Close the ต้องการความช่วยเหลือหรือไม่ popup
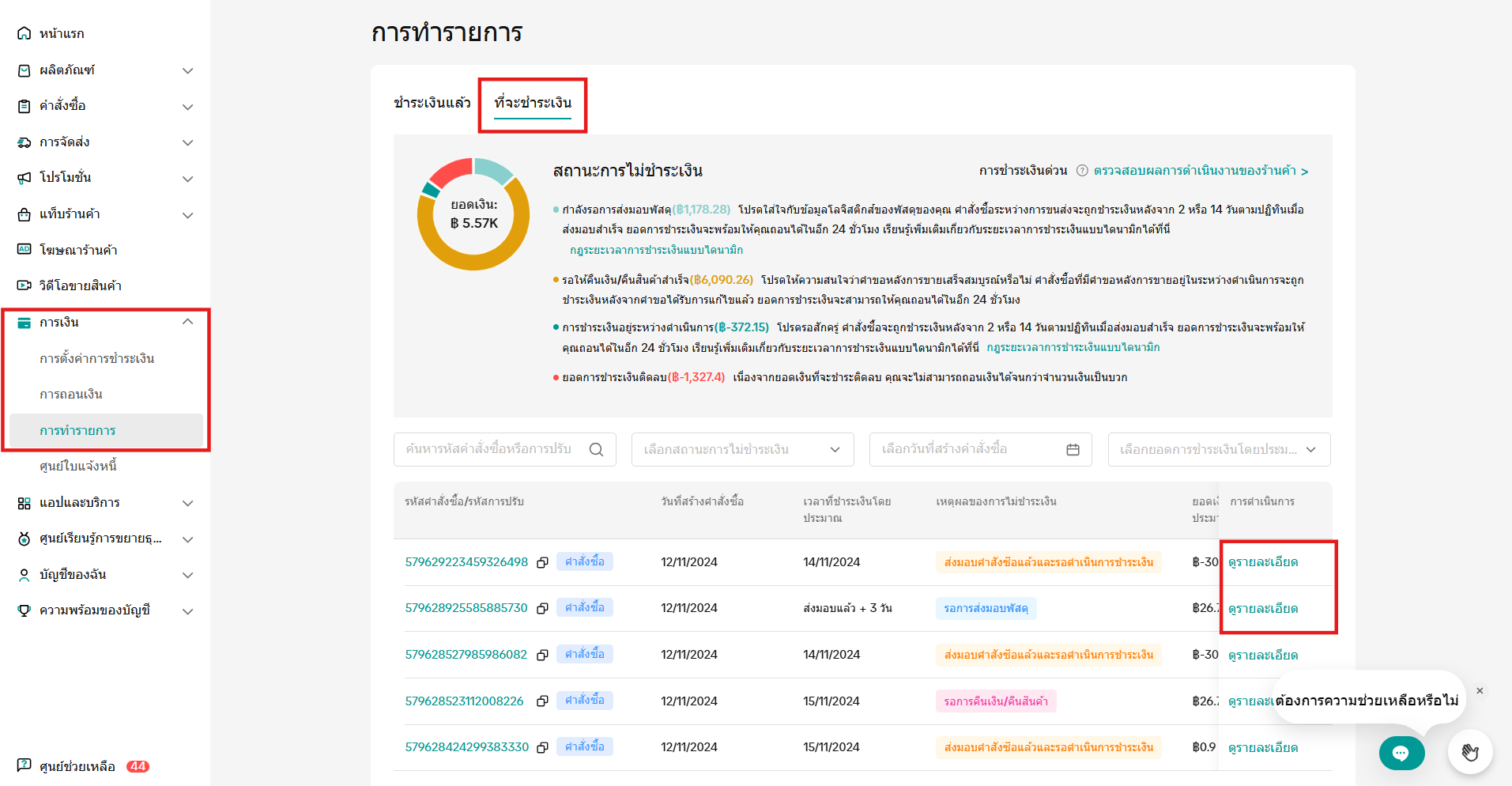Viewport: 1512px width, 786px height. (1480, 691)
